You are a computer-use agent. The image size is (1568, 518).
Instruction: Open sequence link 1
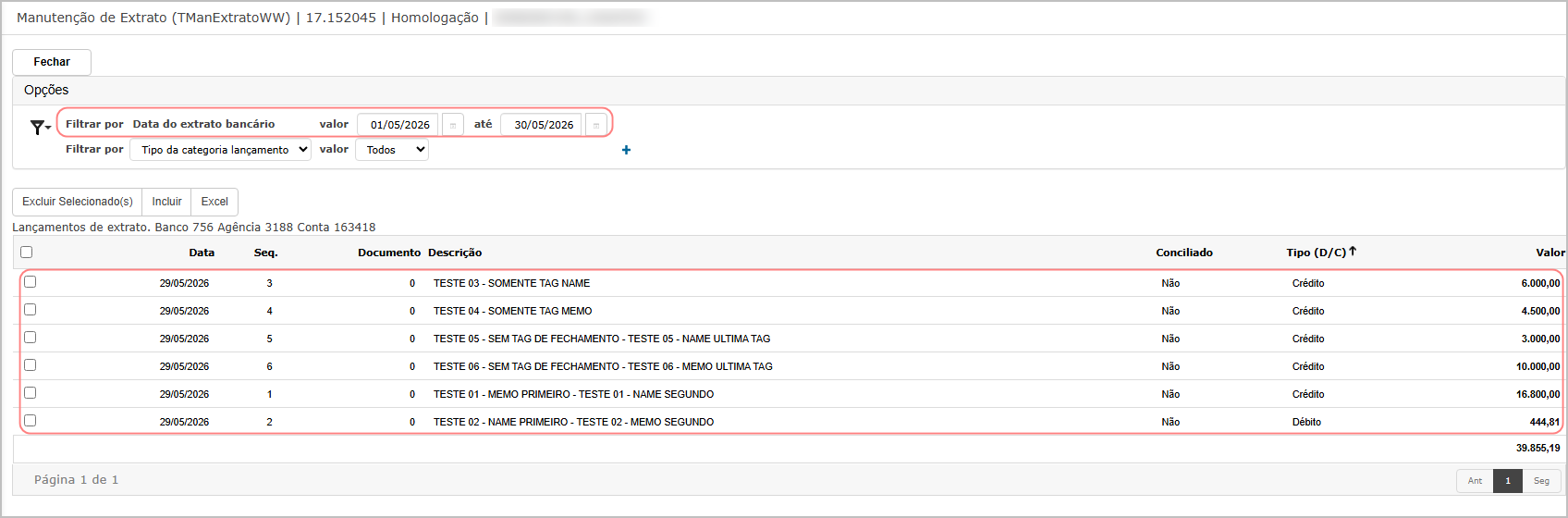(x=269, y=394)
